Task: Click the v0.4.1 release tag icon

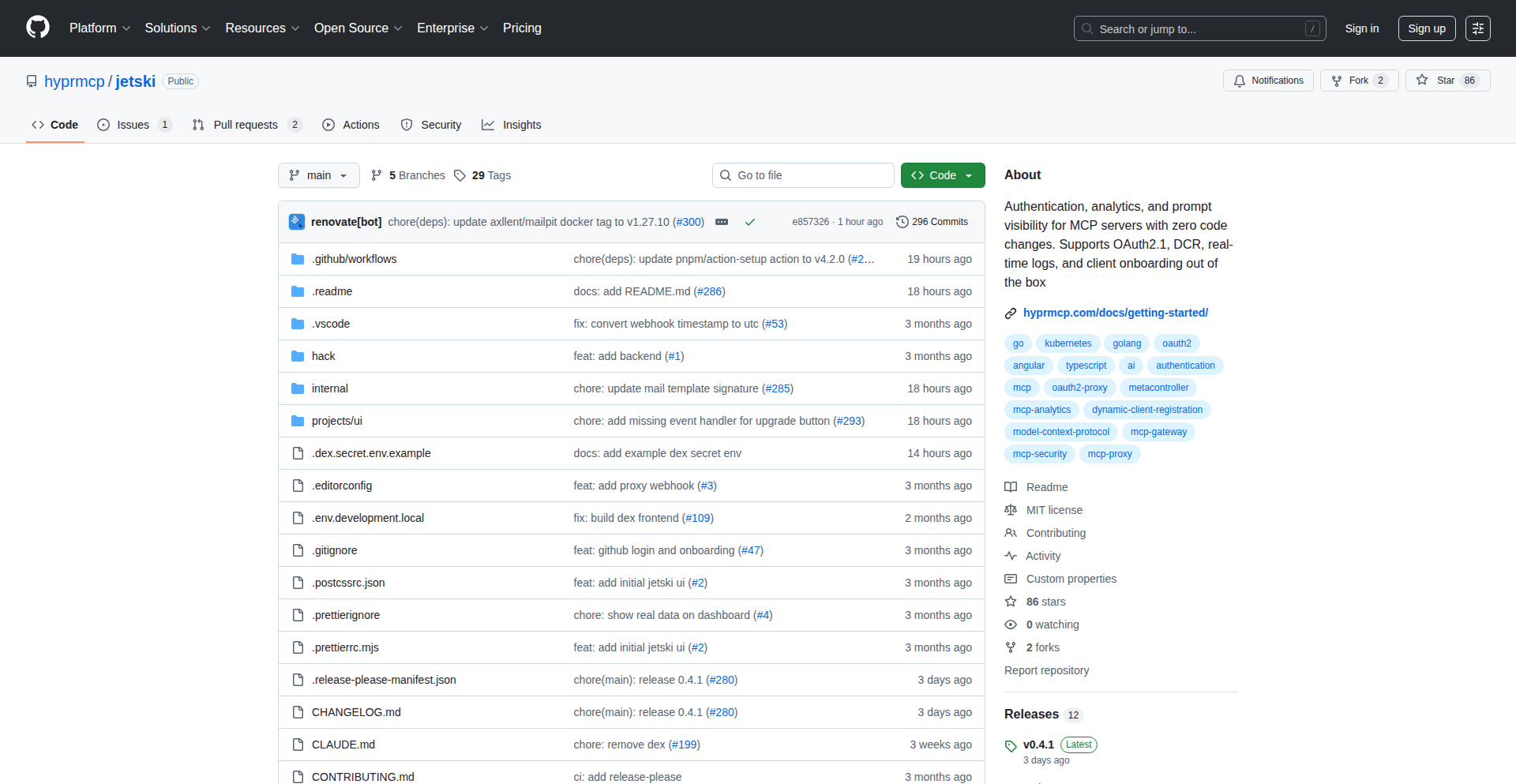Action: click(1011, 745)
